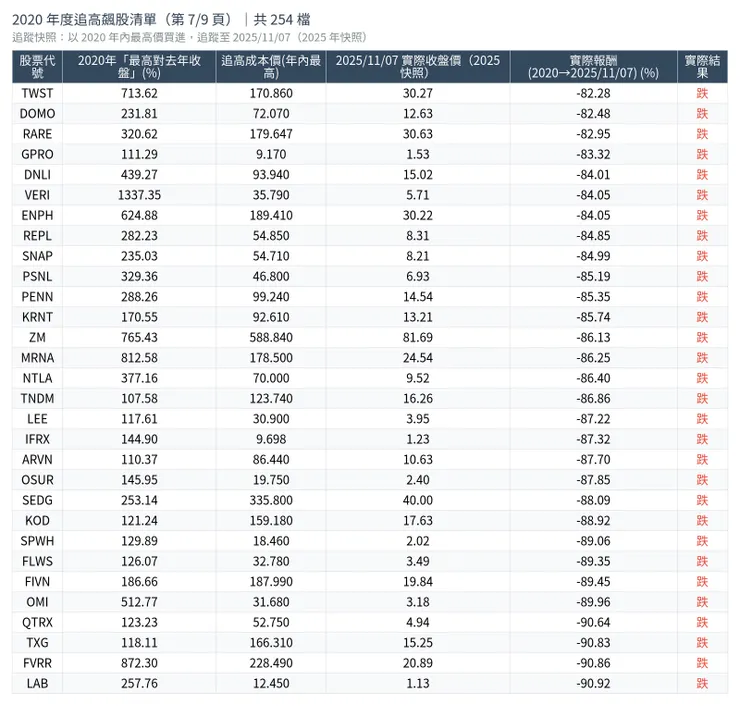Click the 713.62 percentage value

coord(139,93)
